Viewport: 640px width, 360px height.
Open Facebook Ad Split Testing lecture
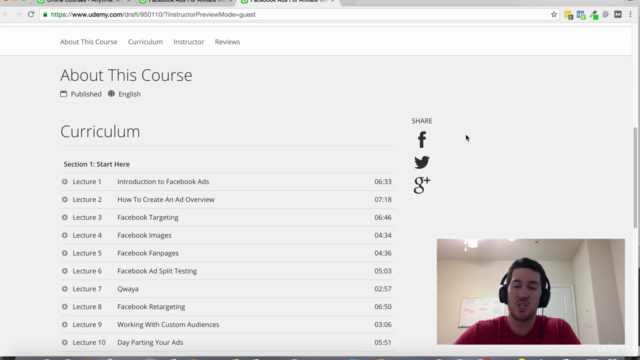point(157,271)
